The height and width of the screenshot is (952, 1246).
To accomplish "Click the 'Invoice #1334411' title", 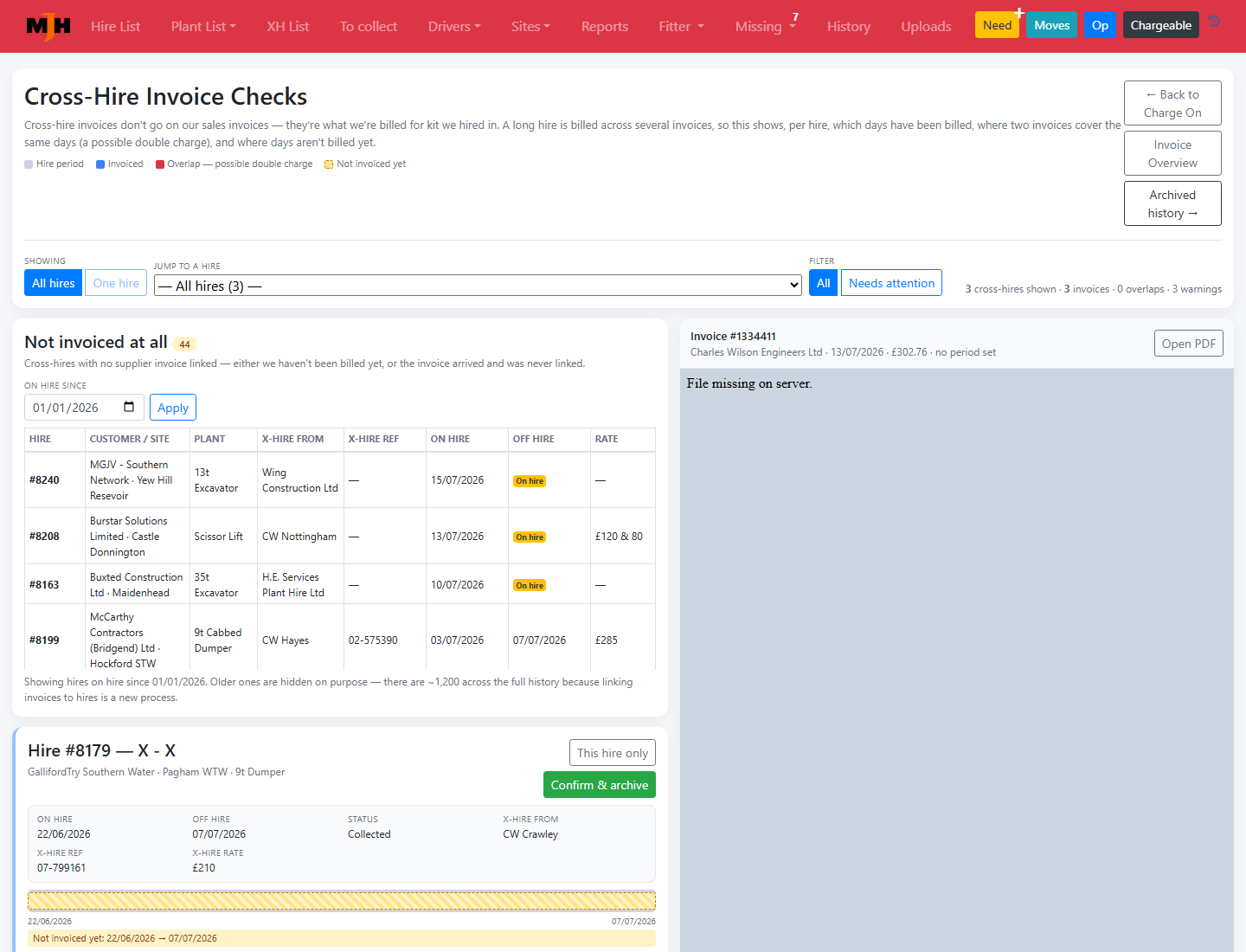I will (x=733, y=337).
